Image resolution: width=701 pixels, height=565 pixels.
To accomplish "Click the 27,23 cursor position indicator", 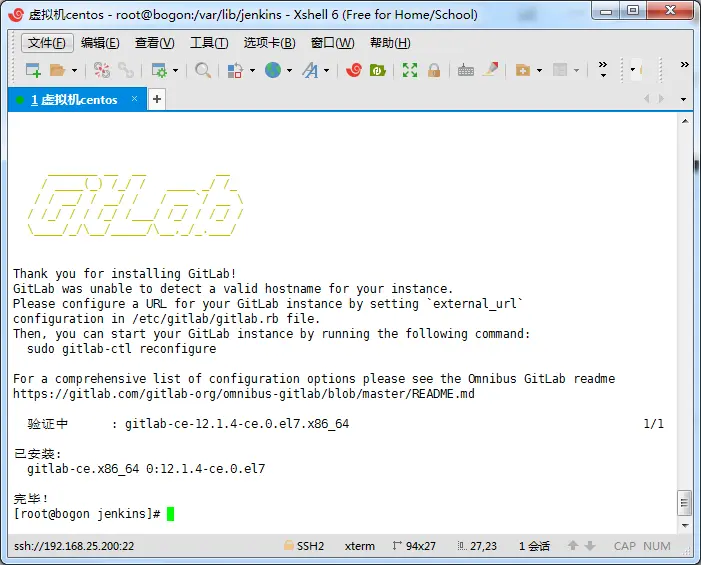I will click(477, 546).
